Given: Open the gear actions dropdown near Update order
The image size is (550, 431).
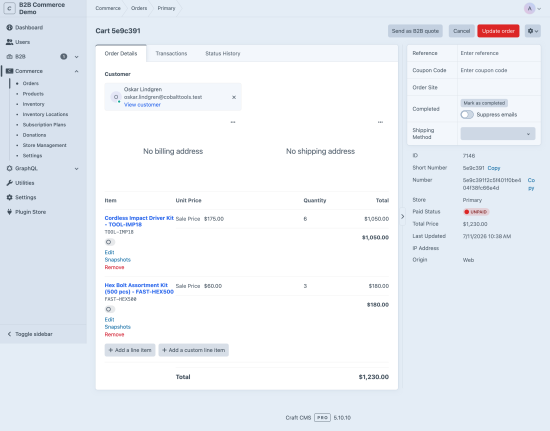Looking at the screenshot, I should [532, 31].
